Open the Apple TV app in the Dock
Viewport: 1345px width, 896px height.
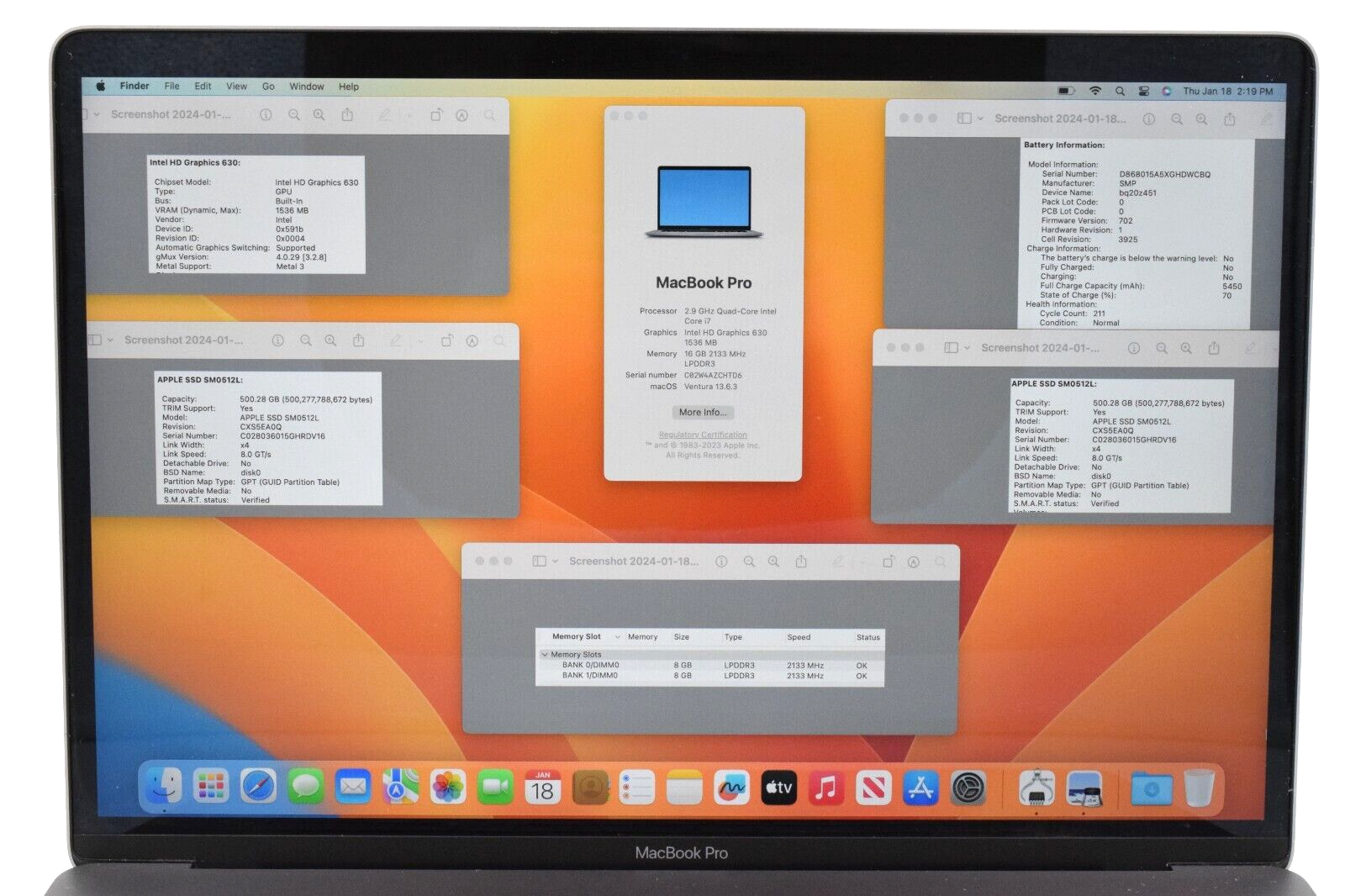tap(779, 787)
